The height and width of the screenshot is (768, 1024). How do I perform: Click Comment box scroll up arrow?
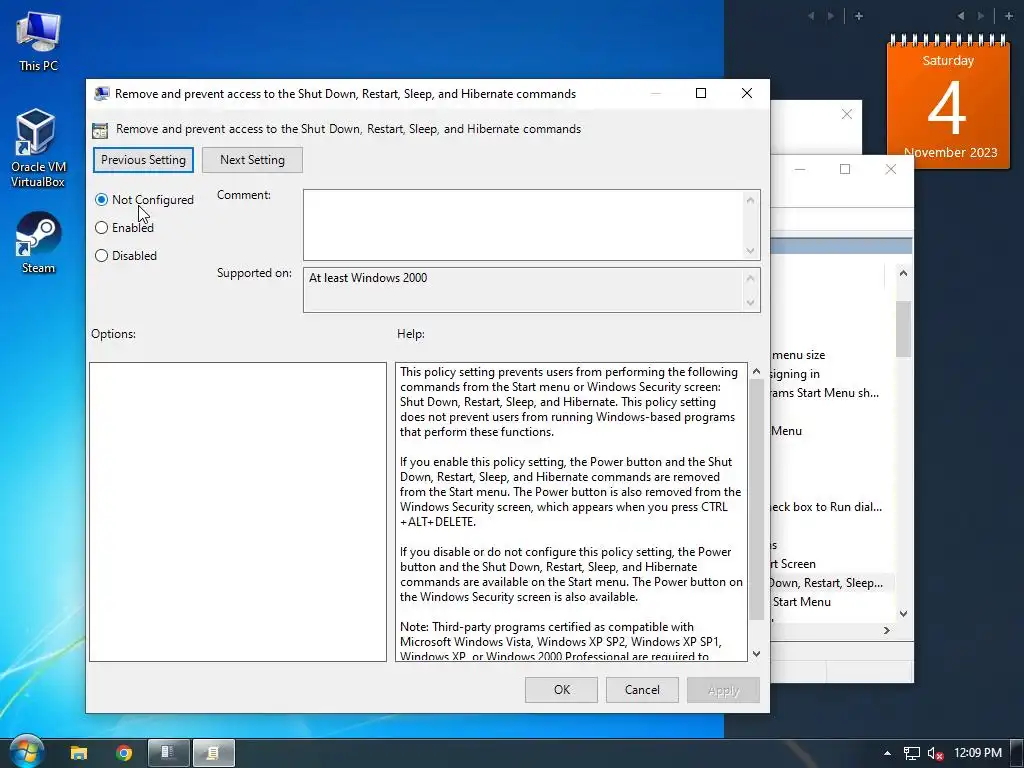pyautogui.click(x=750, y=200)
